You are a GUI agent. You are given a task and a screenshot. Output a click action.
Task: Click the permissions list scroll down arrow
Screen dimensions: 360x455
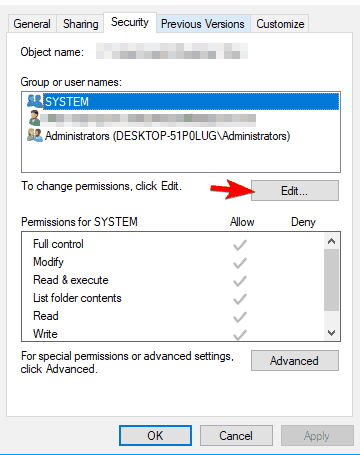pos(331,332)
